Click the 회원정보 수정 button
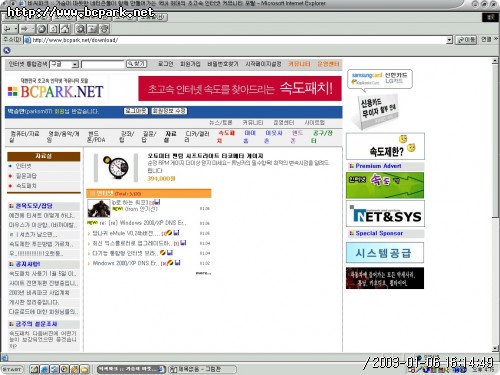 click(x=169, y=111)
